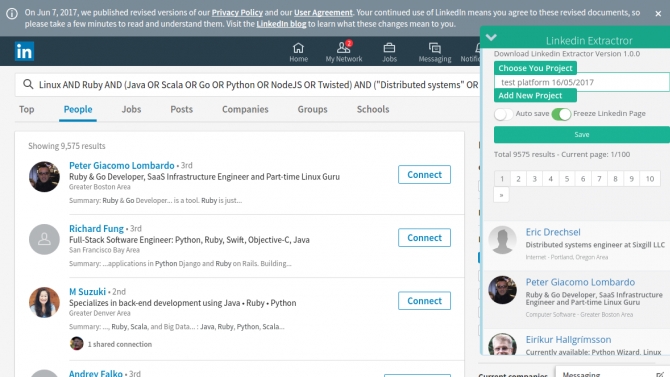Screen dimensions: 670x377
Task: Click the shared connection small avatar
Action: 76,344
